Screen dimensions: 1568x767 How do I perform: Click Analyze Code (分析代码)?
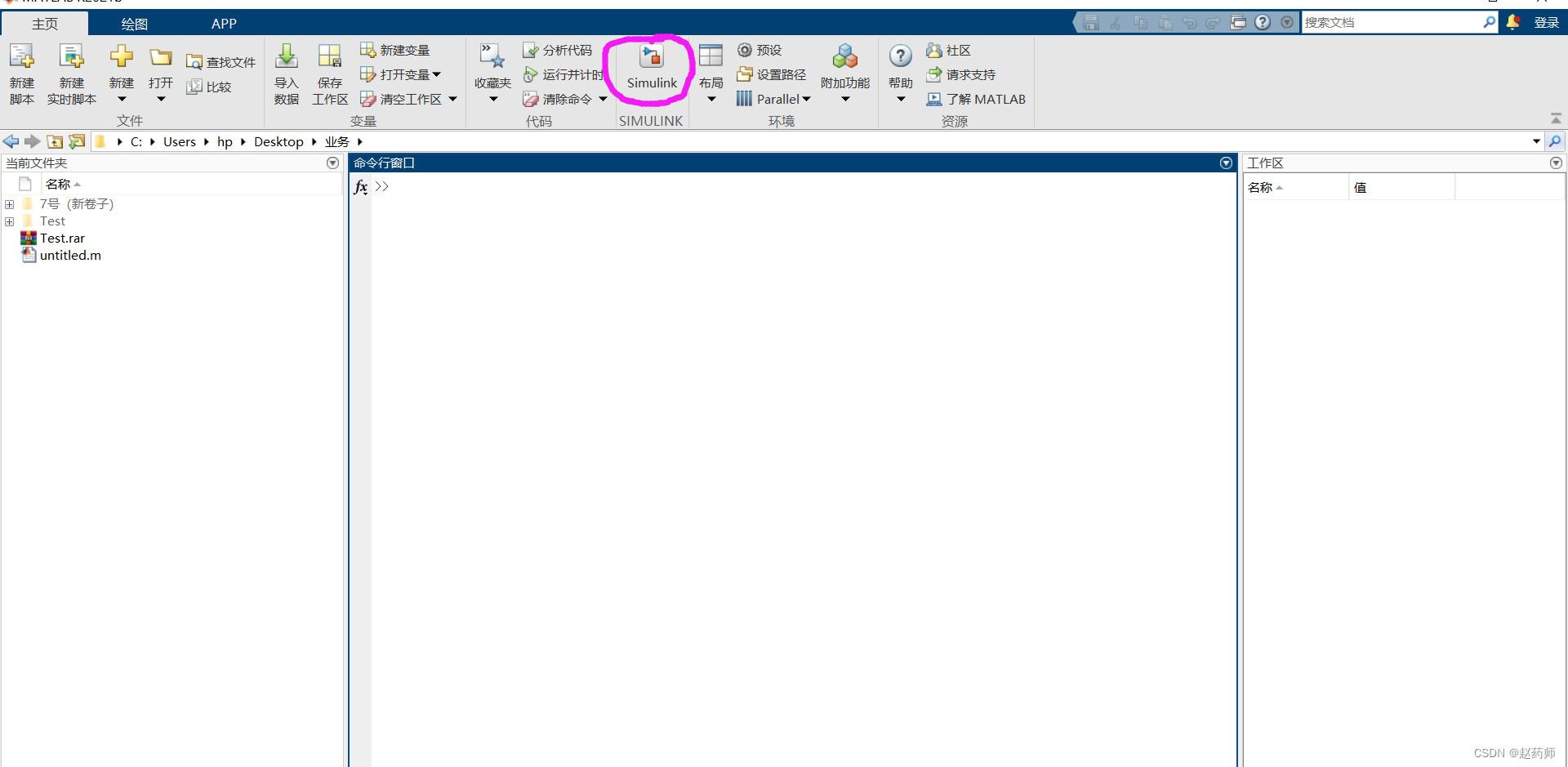558,51
